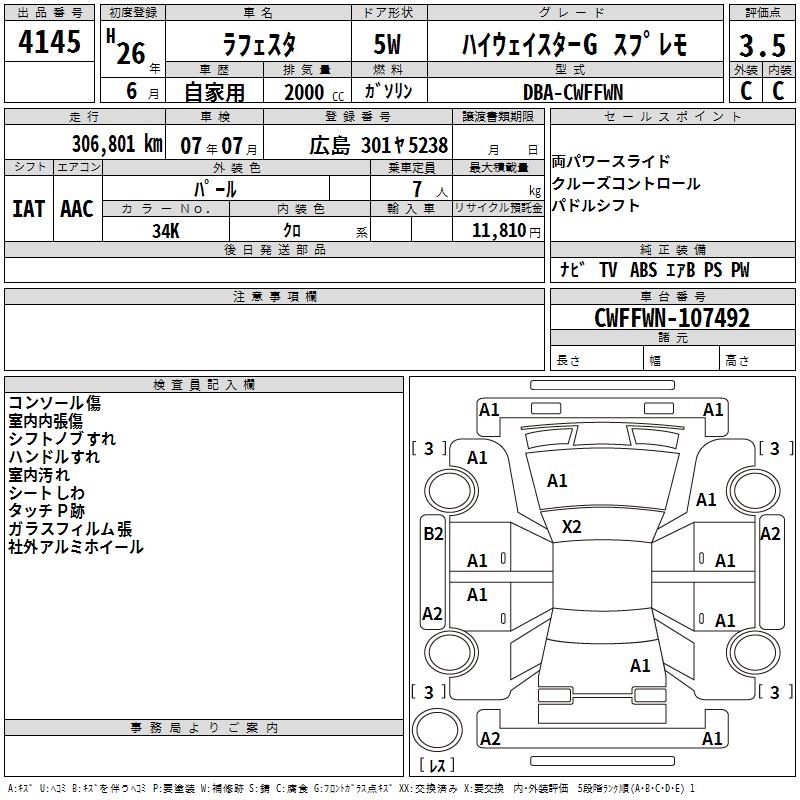This screenshot has height=800, width=800.
Task: Click the first registration year H26
Action: pos(127,47)
